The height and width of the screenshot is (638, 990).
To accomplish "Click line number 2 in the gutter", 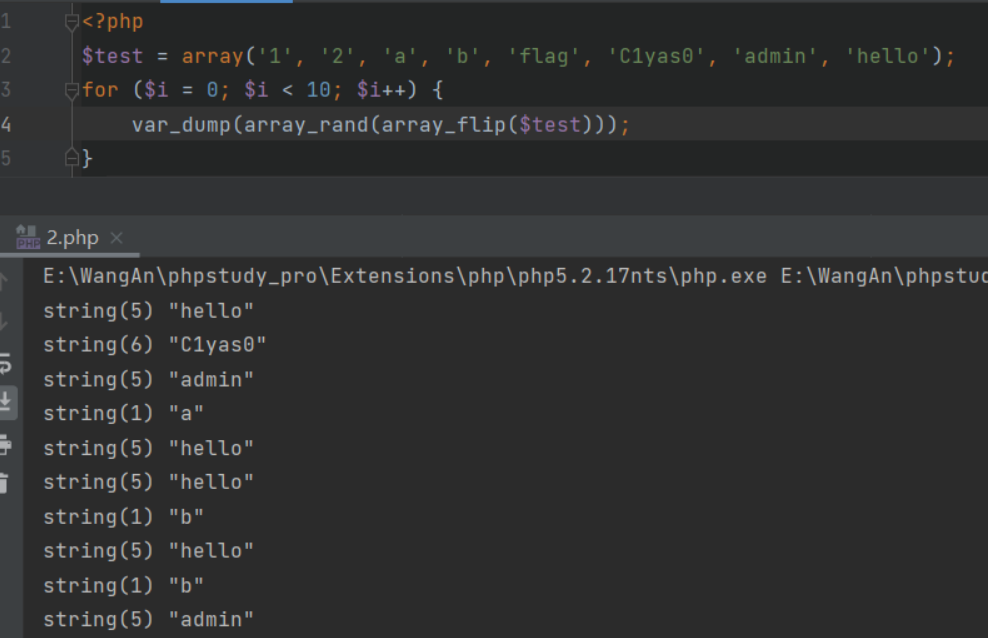I will tap(6, 56).
